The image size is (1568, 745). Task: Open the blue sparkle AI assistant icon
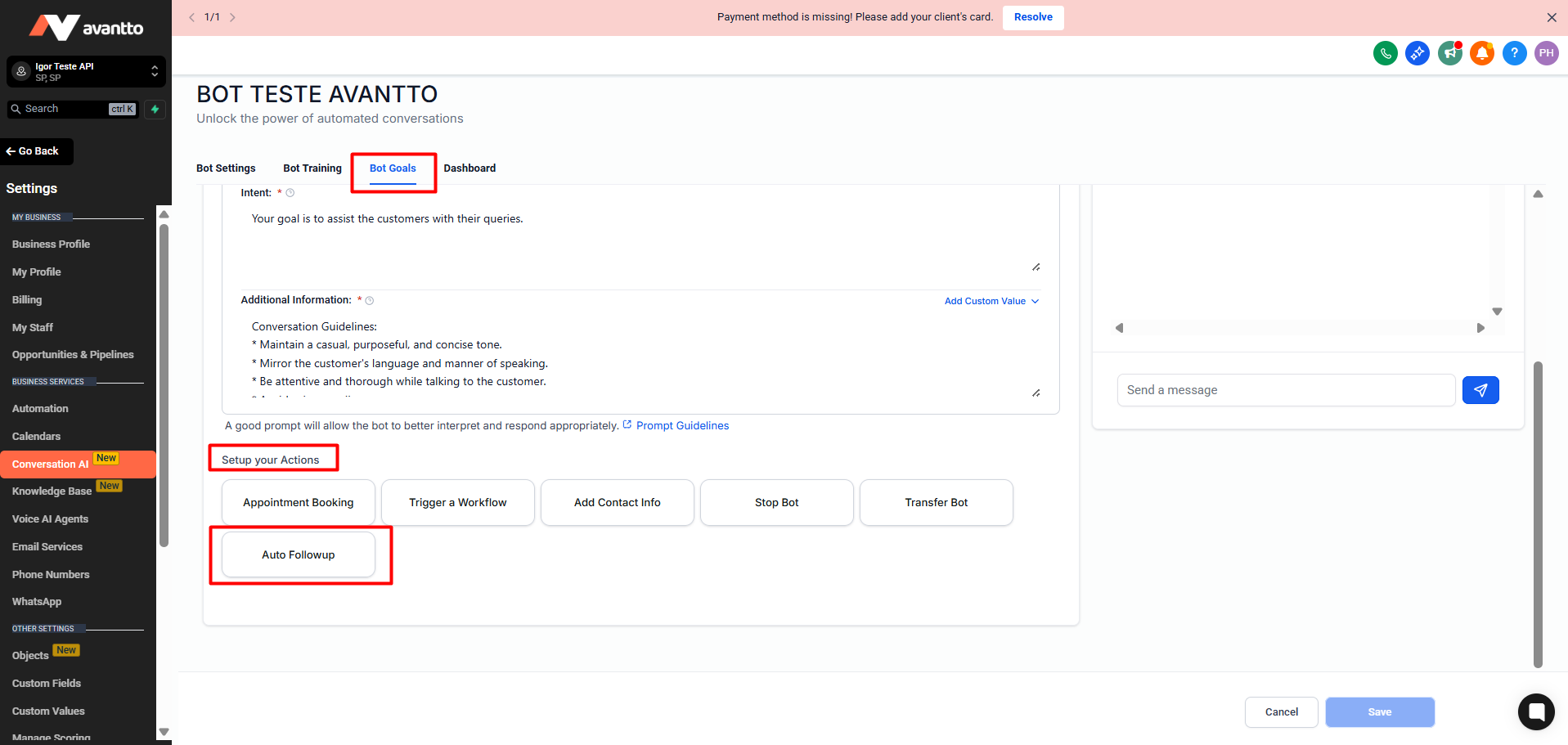click(x=1417, y=54)
